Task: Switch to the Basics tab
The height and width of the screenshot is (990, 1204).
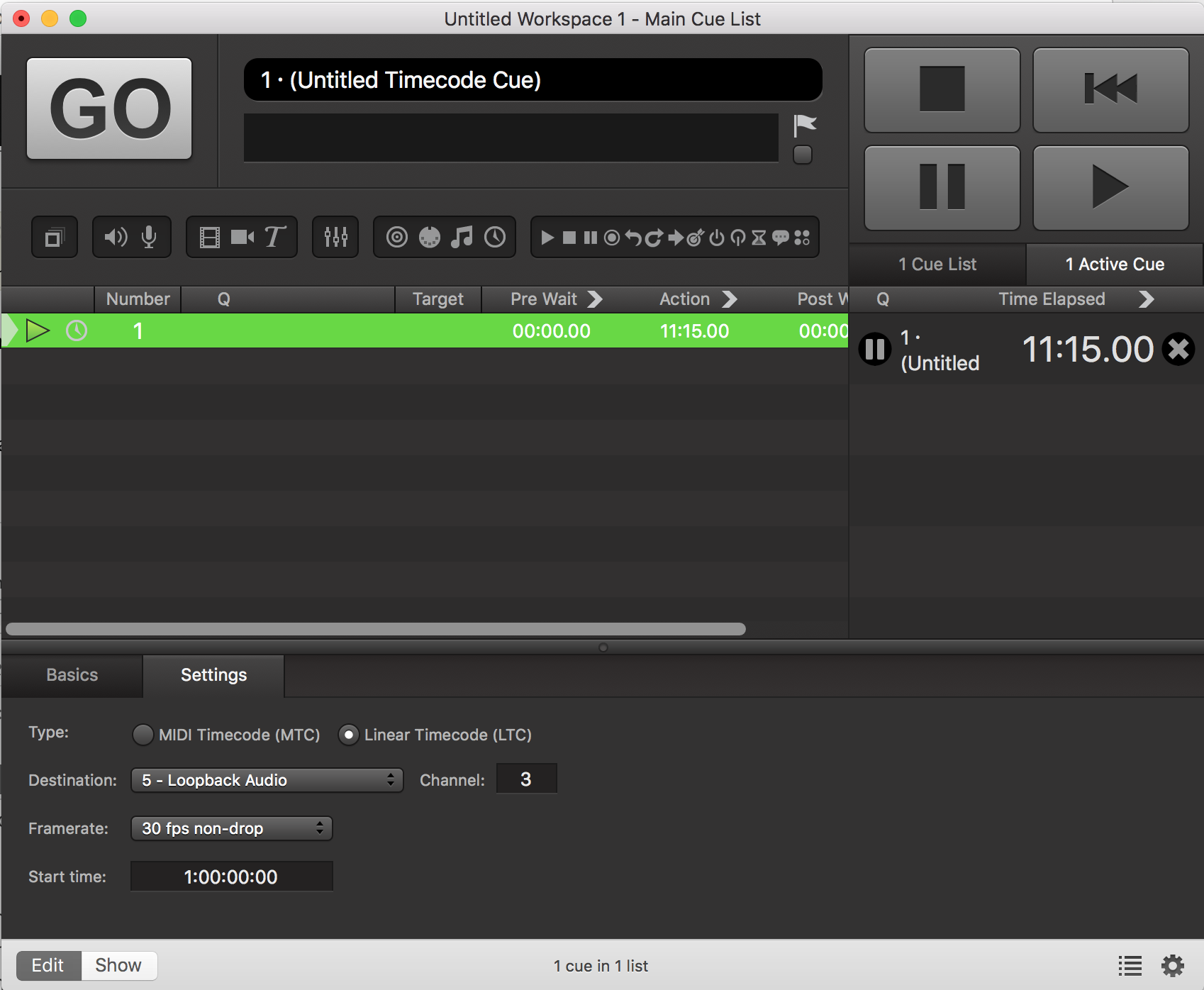Action: pyautogui.click(x=72, y=675)
